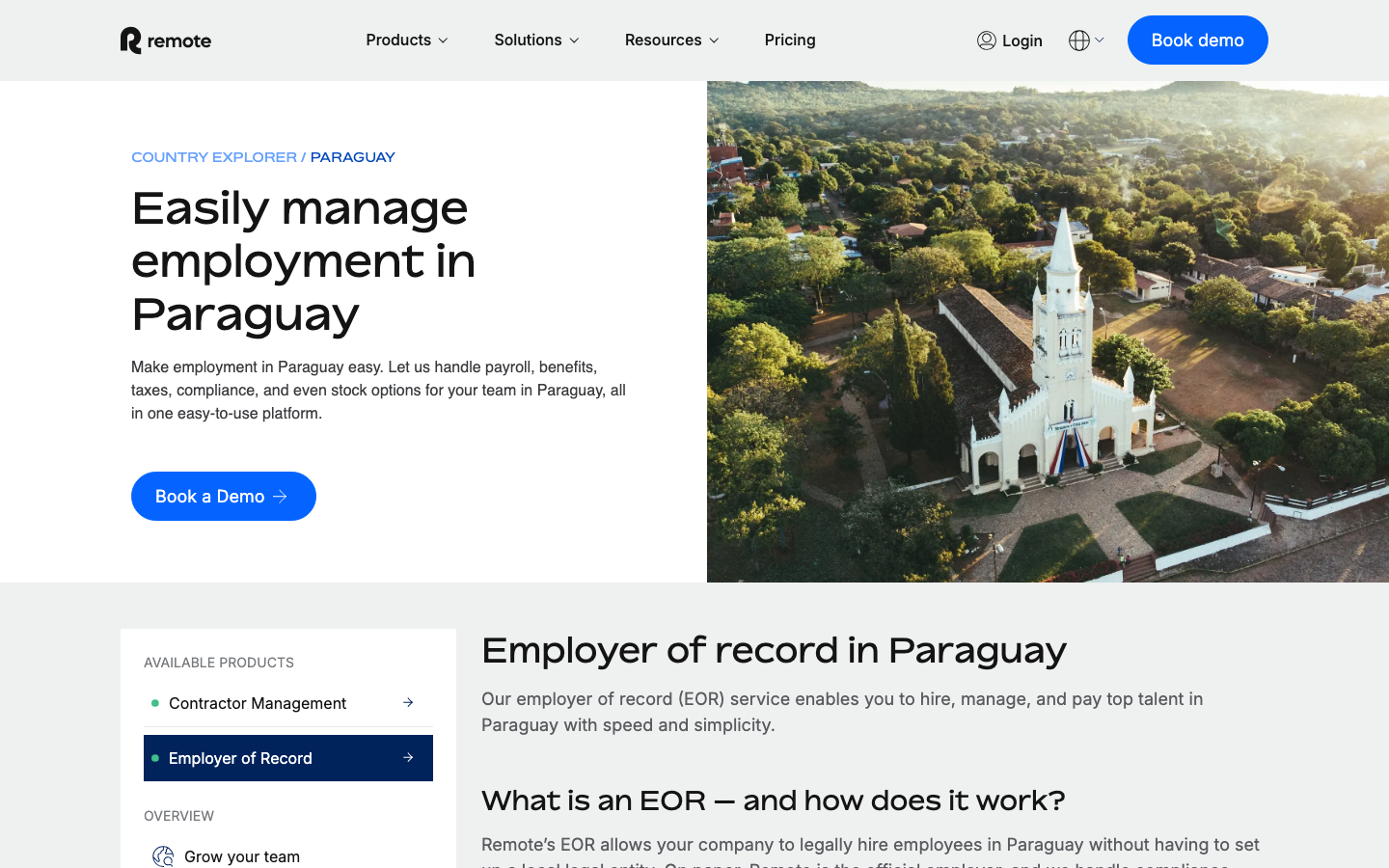Click the 'Make employment in Paraguay easy' paragraph
The width and height of the screenshot is (1389, 868).
pos(379,391)
